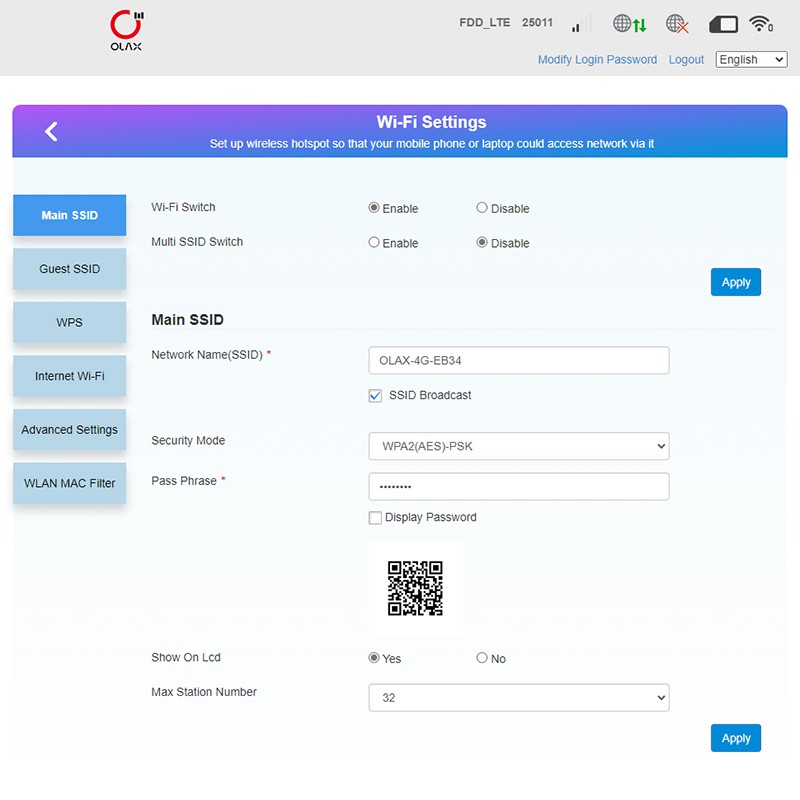This screenshot has height=800, width=800.
Task: Click the globe disconnected icon
Action: pyautogui.click(x=677, y=24)
